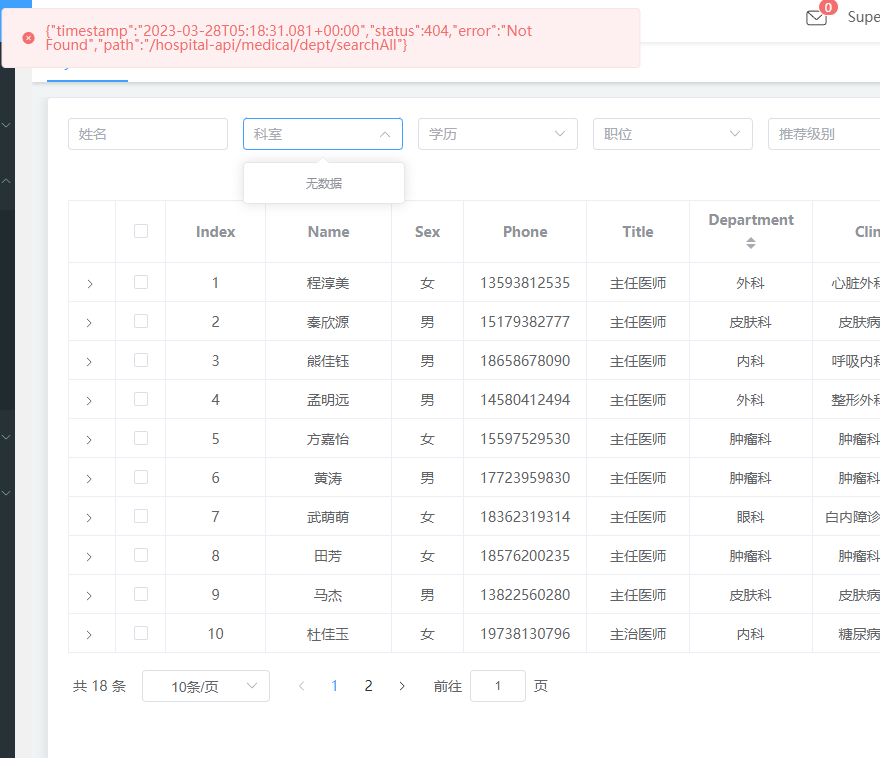This screenshot has height=758, width=880.
Task: Click the Name column header
Action: click(328, 232)
